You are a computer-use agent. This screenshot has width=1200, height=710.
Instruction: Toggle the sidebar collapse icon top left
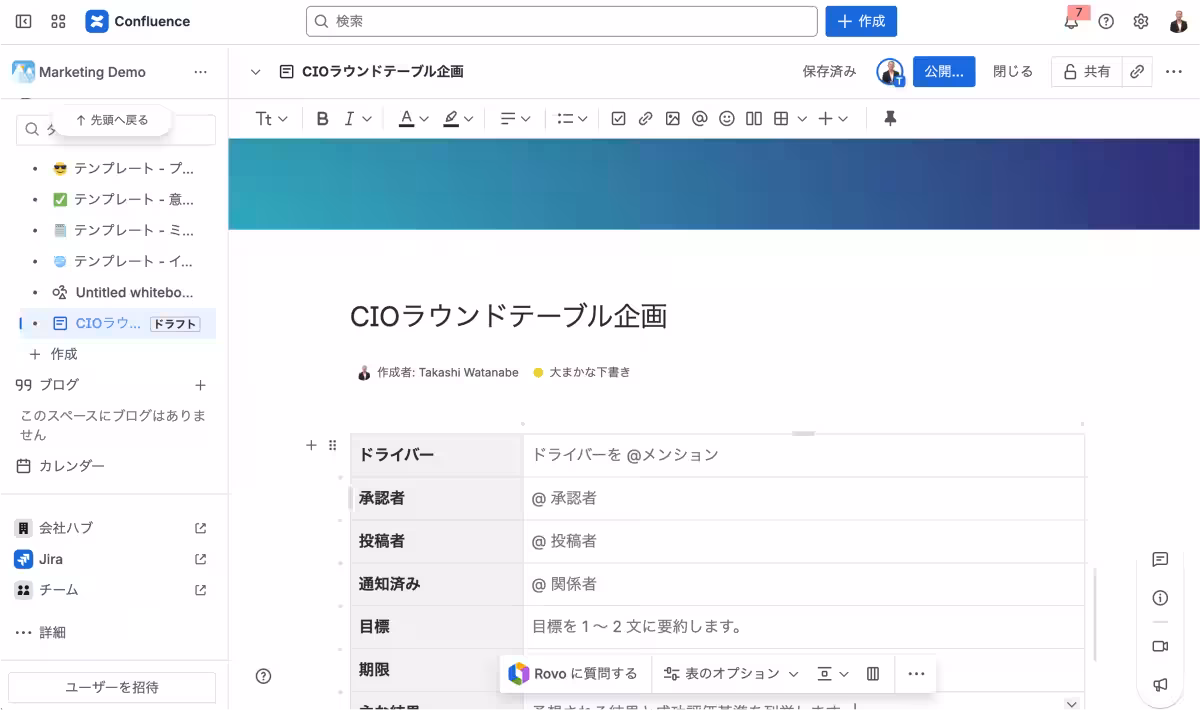click(x=23, y=20)
